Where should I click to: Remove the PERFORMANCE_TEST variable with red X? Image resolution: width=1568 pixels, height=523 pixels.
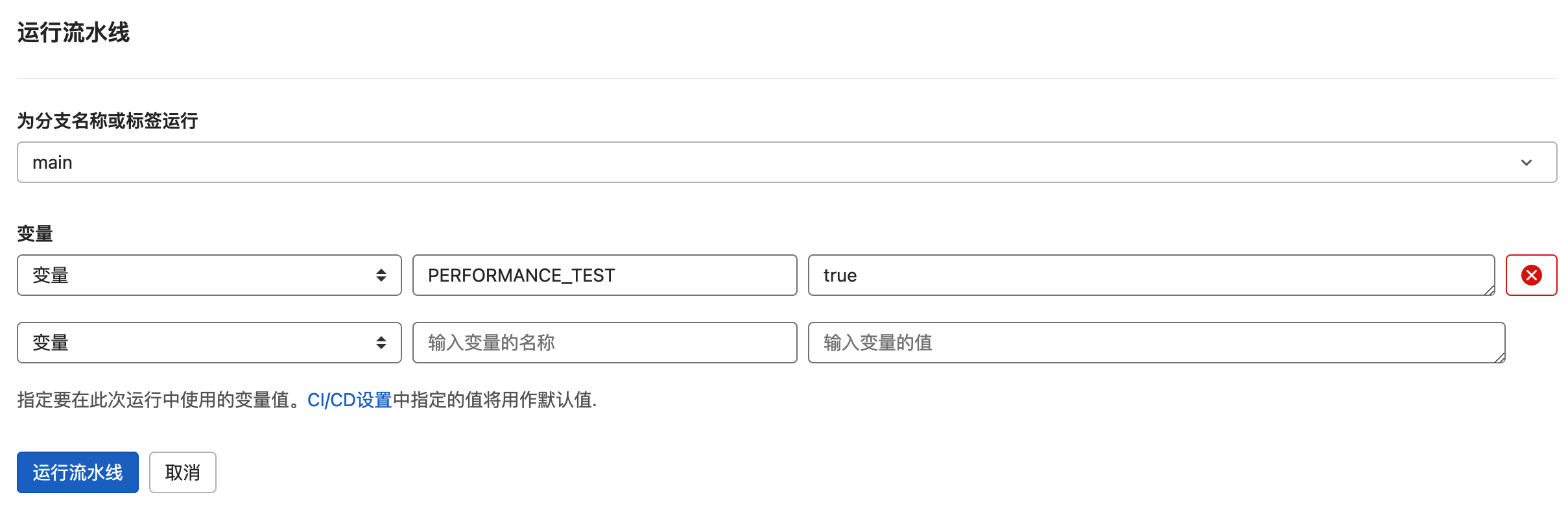[x=1530, y=275]
